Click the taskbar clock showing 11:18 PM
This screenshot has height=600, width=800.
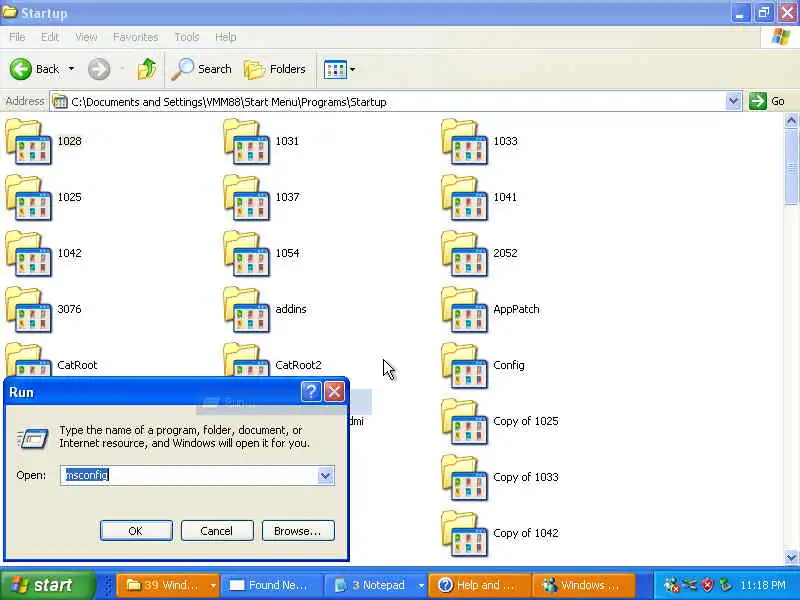click(x=763, y=585)
